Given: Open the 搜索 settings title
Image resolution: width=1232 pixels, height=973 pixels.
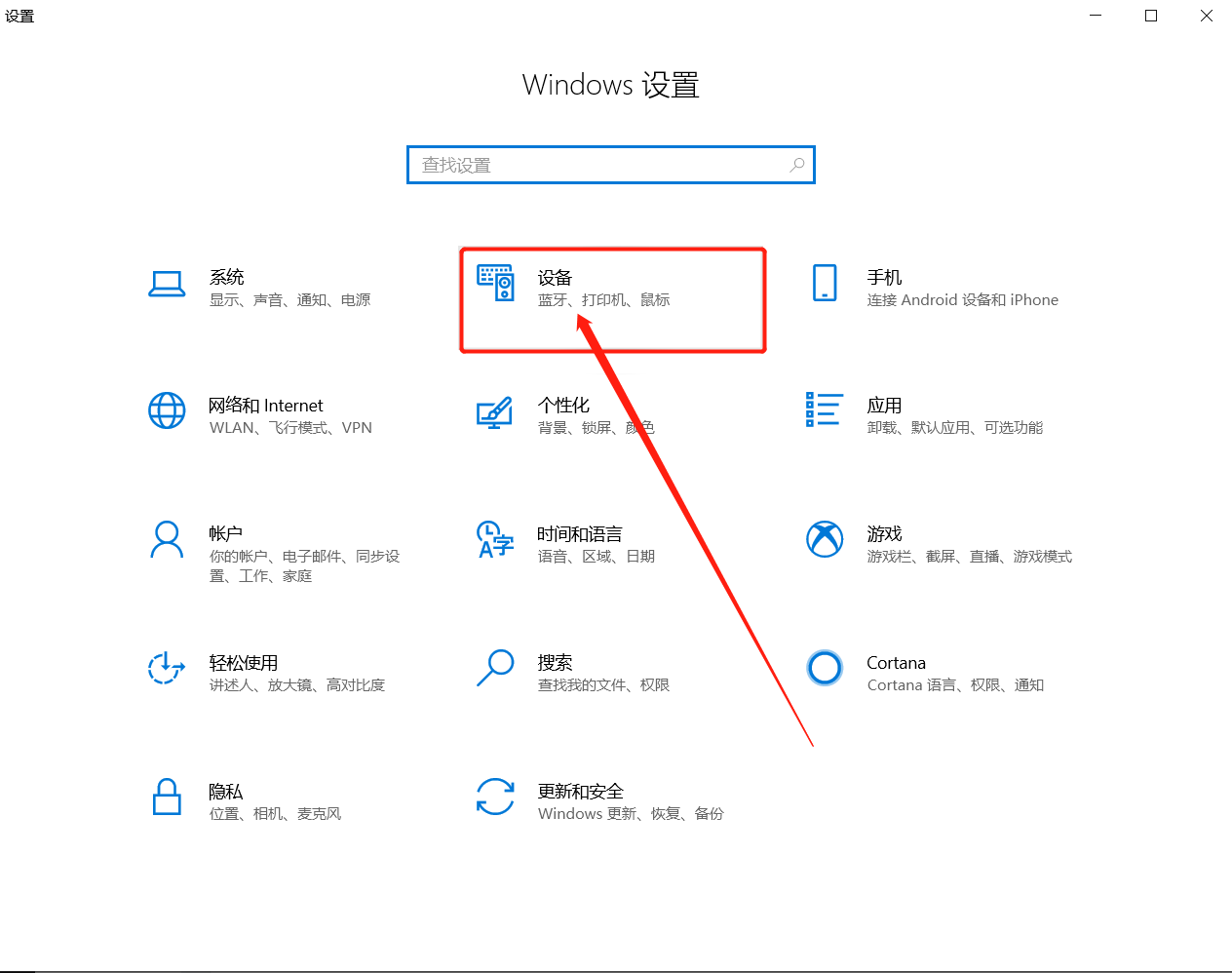Looking at the screenshot, I should (556, 663).
